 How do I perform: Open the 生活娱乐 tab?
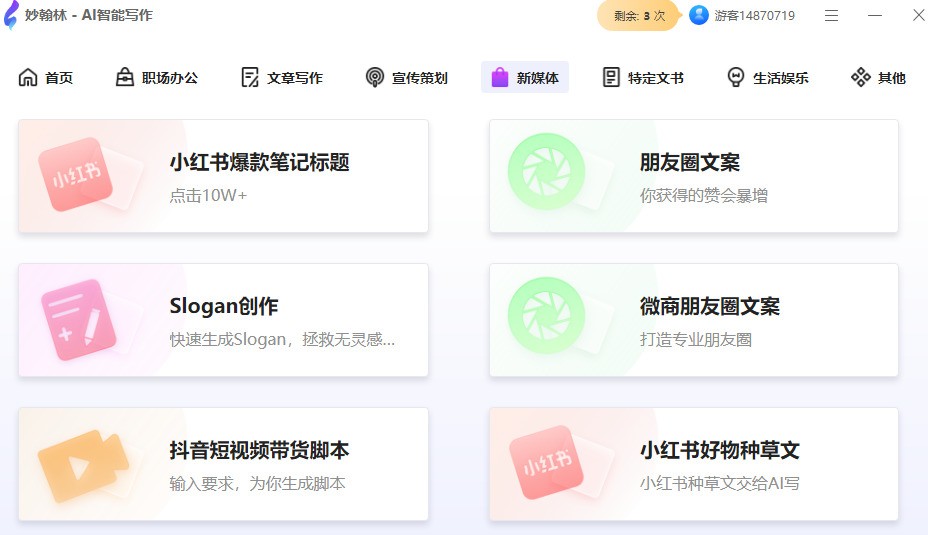tap(768, 78)
